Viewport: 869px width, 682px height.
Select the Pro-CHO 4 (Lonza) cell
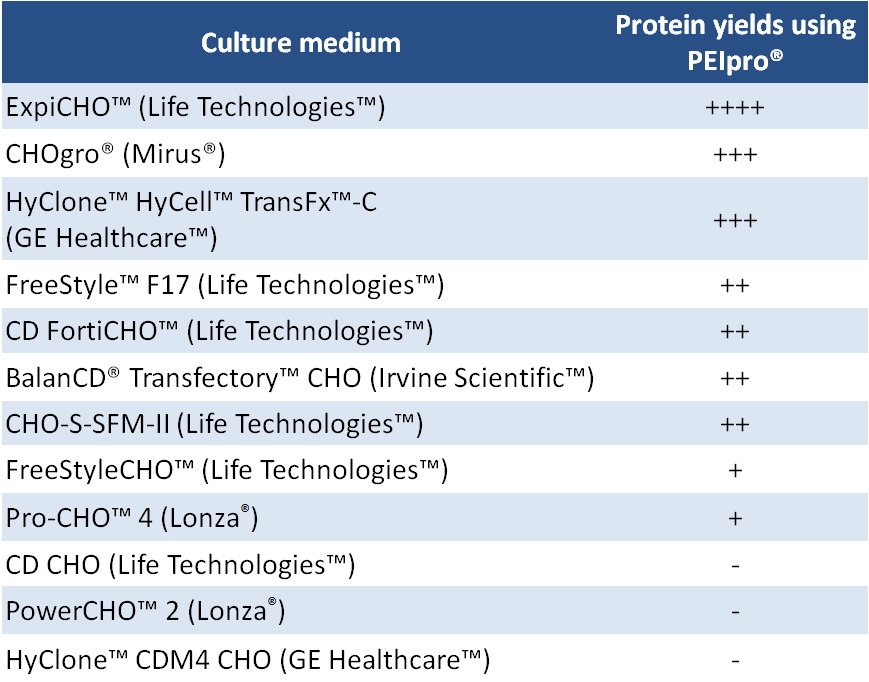click(x=133, y=518)
